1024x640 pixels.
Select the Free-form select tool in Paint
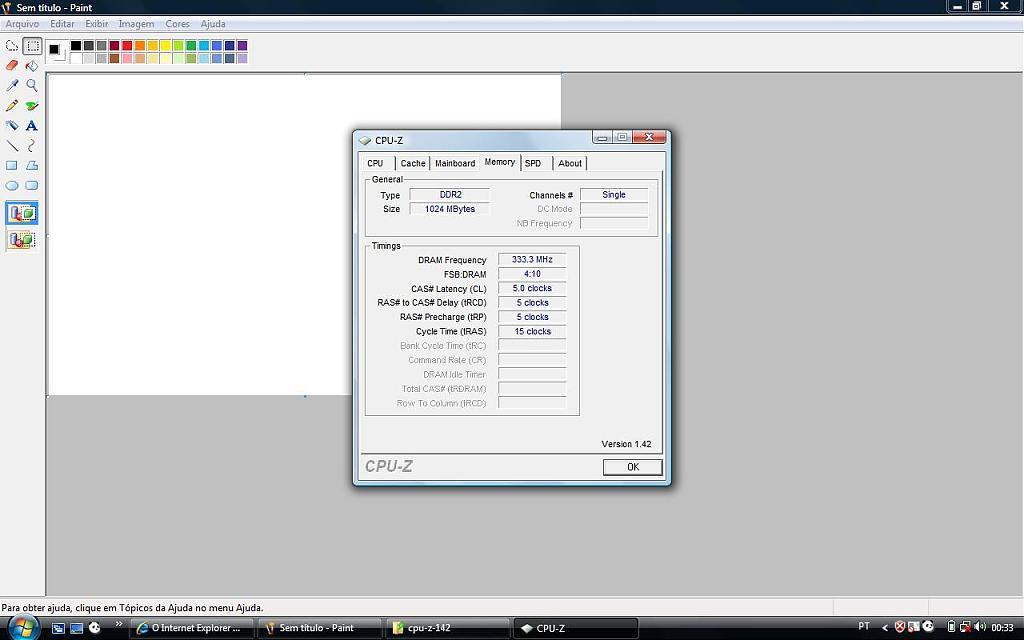(12, 46)
